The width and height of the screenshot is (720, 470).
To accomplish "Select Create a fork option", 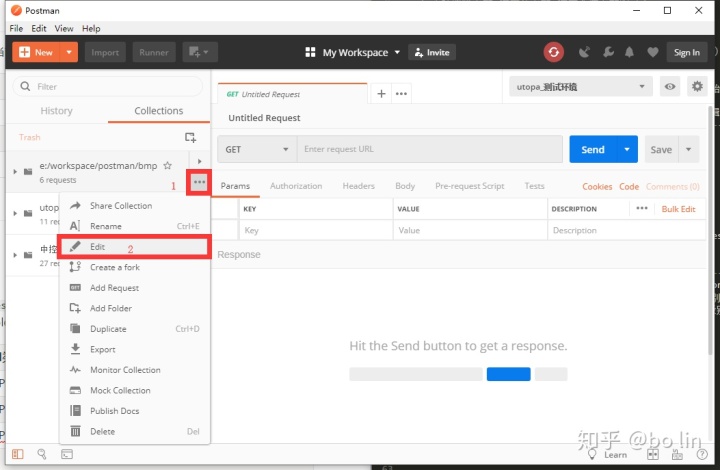I will [x=135, y=267].
